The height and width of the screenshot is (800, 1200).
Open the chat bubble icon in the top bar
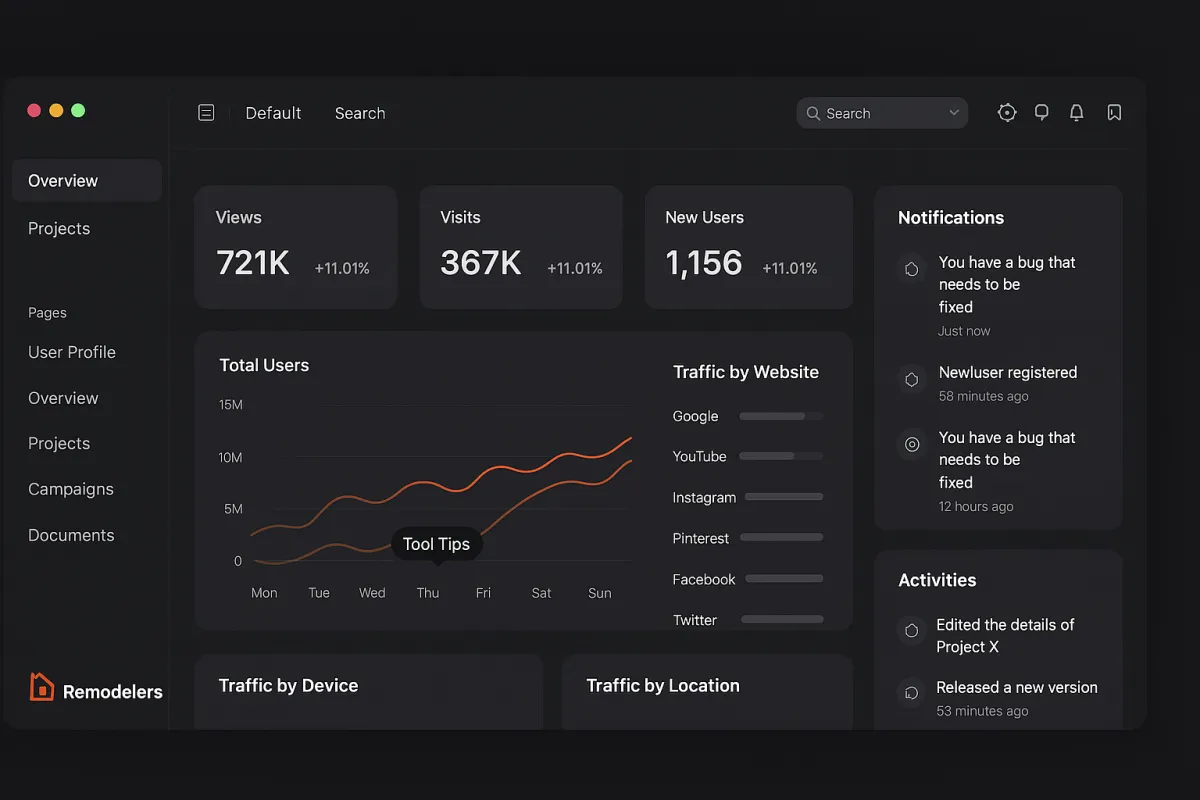(1042, 113)
